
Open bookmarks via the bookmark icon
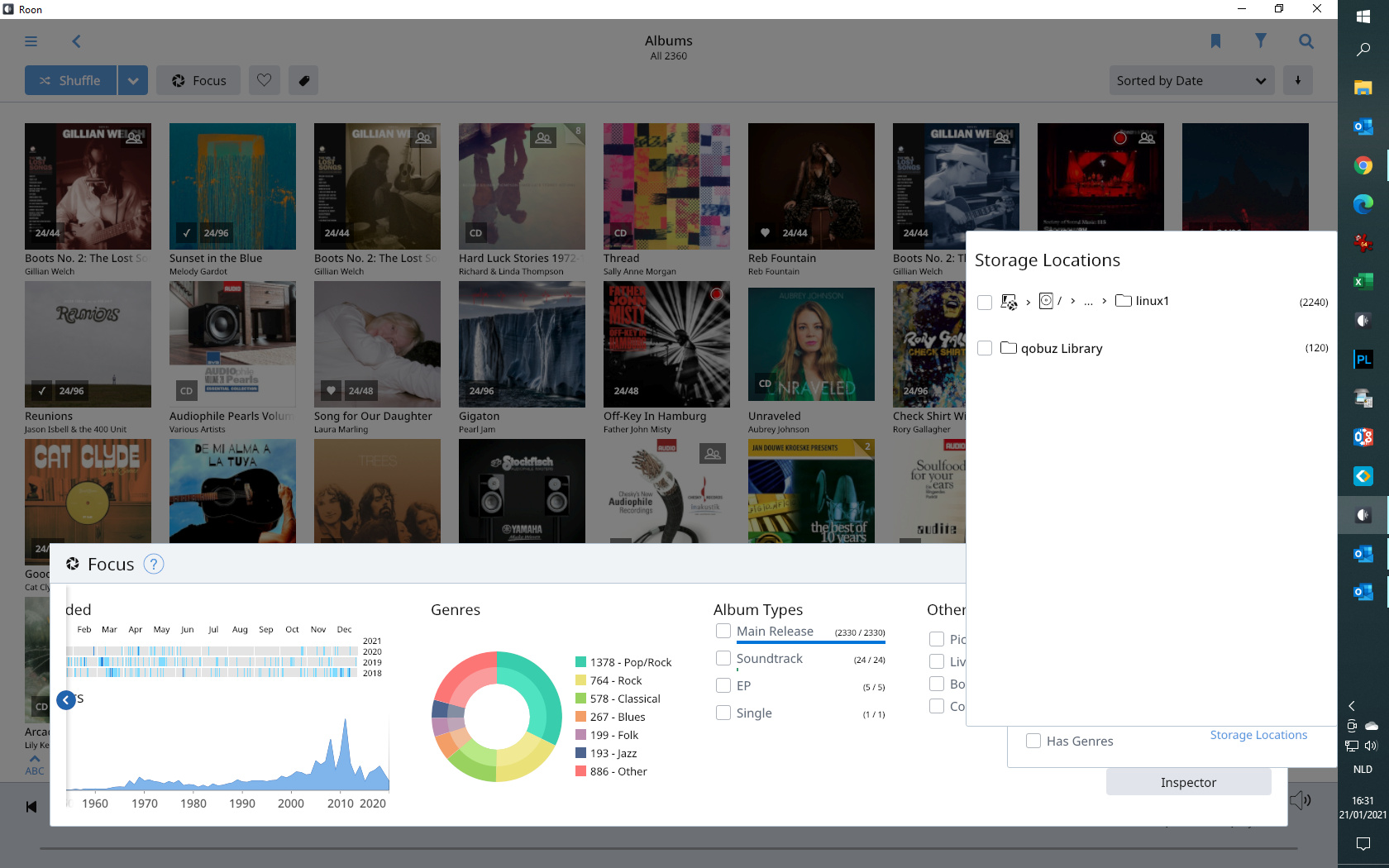(x=1215, y=41)
